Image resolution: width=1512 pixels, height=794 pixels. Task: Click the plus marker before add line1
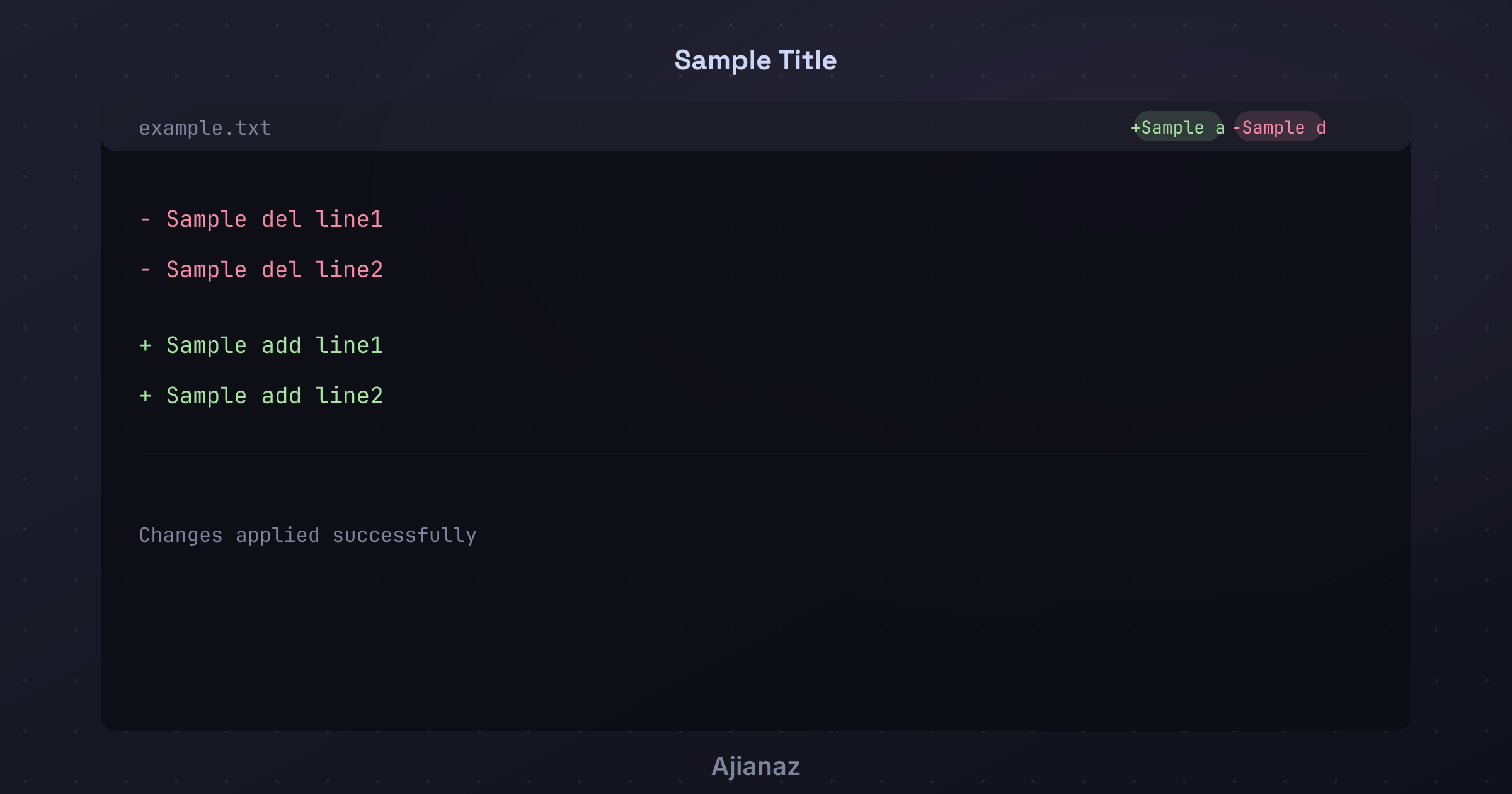(x=146, y=345)
